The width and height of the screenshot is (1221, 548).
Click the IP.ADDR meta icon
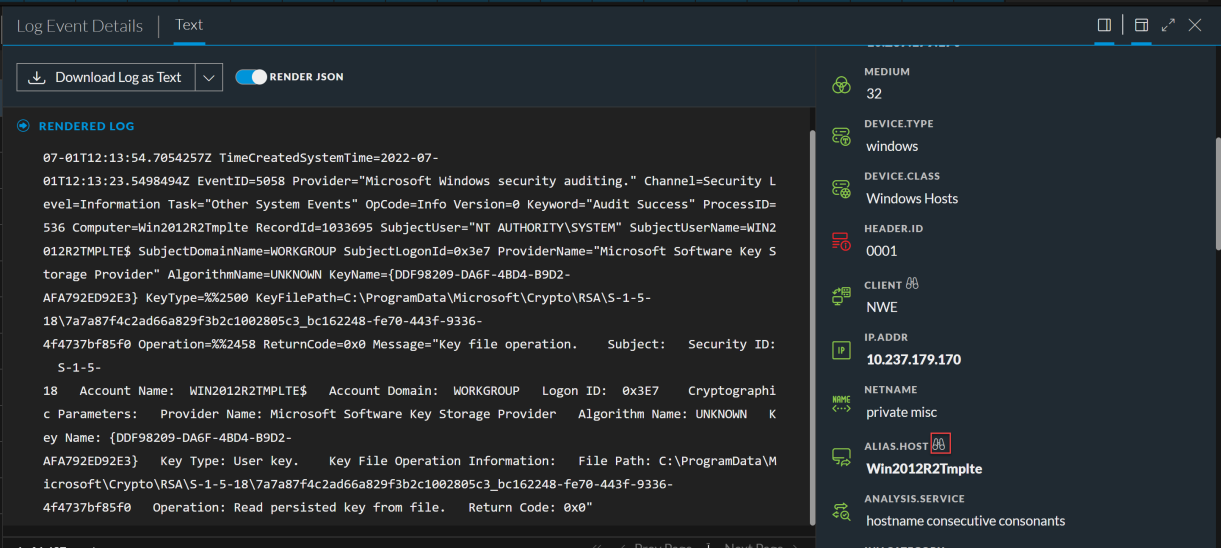pyautogui.click(x=841, y=350)
